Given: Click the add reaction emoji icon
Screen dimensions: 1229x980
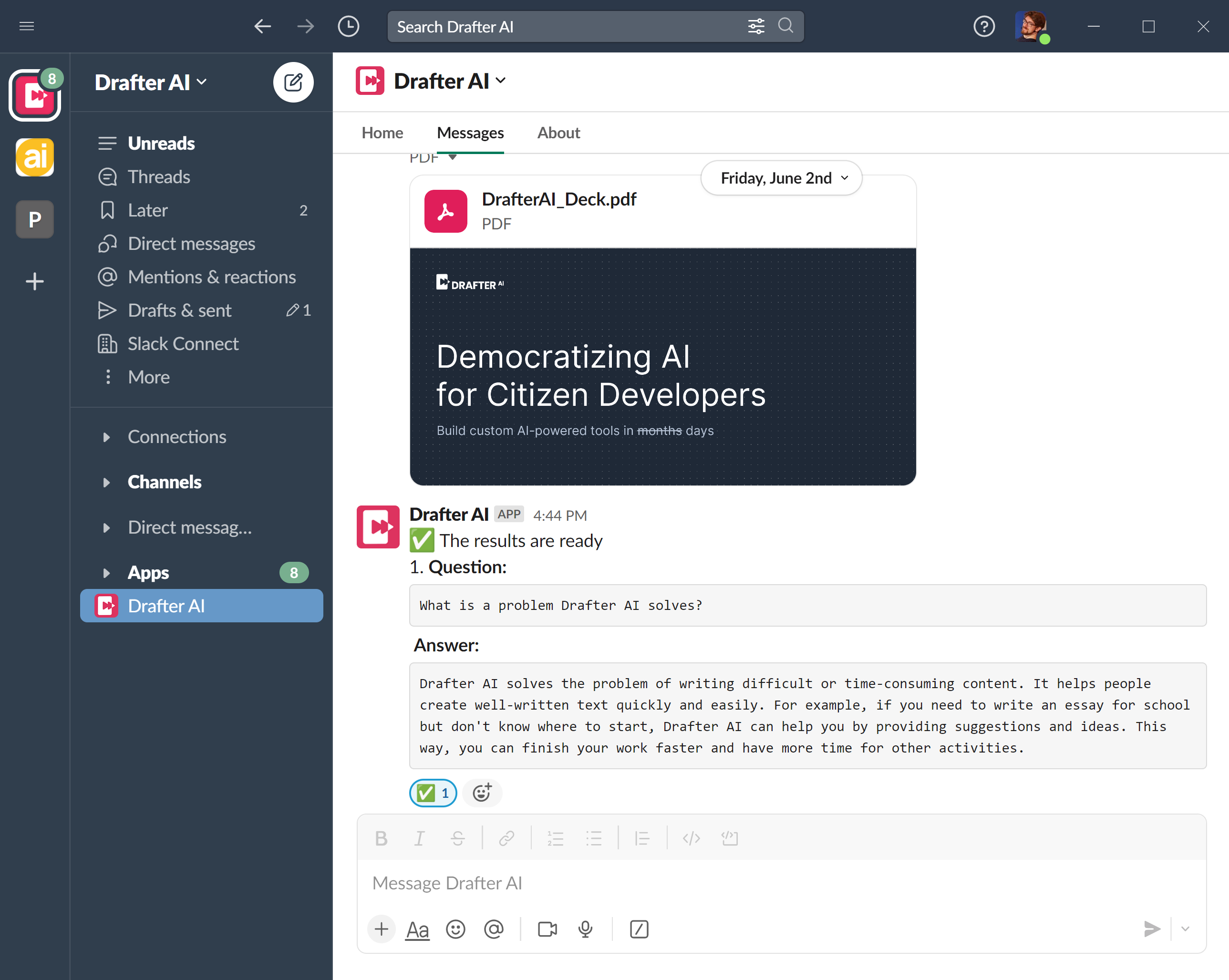Looking at the screenshot, I should 482,793.
